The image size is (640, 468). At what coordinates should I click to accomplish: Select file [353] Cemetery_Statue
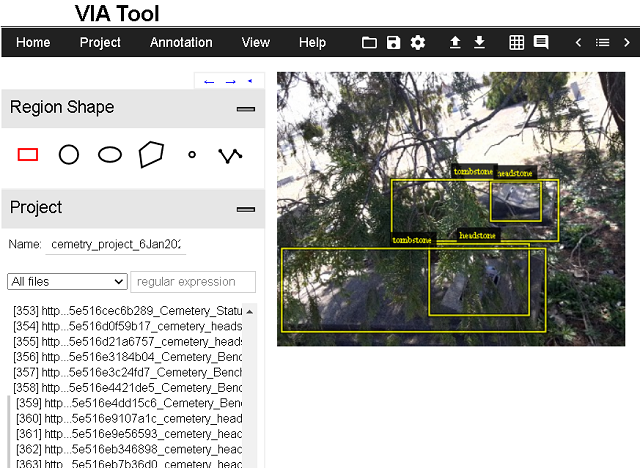127,311
